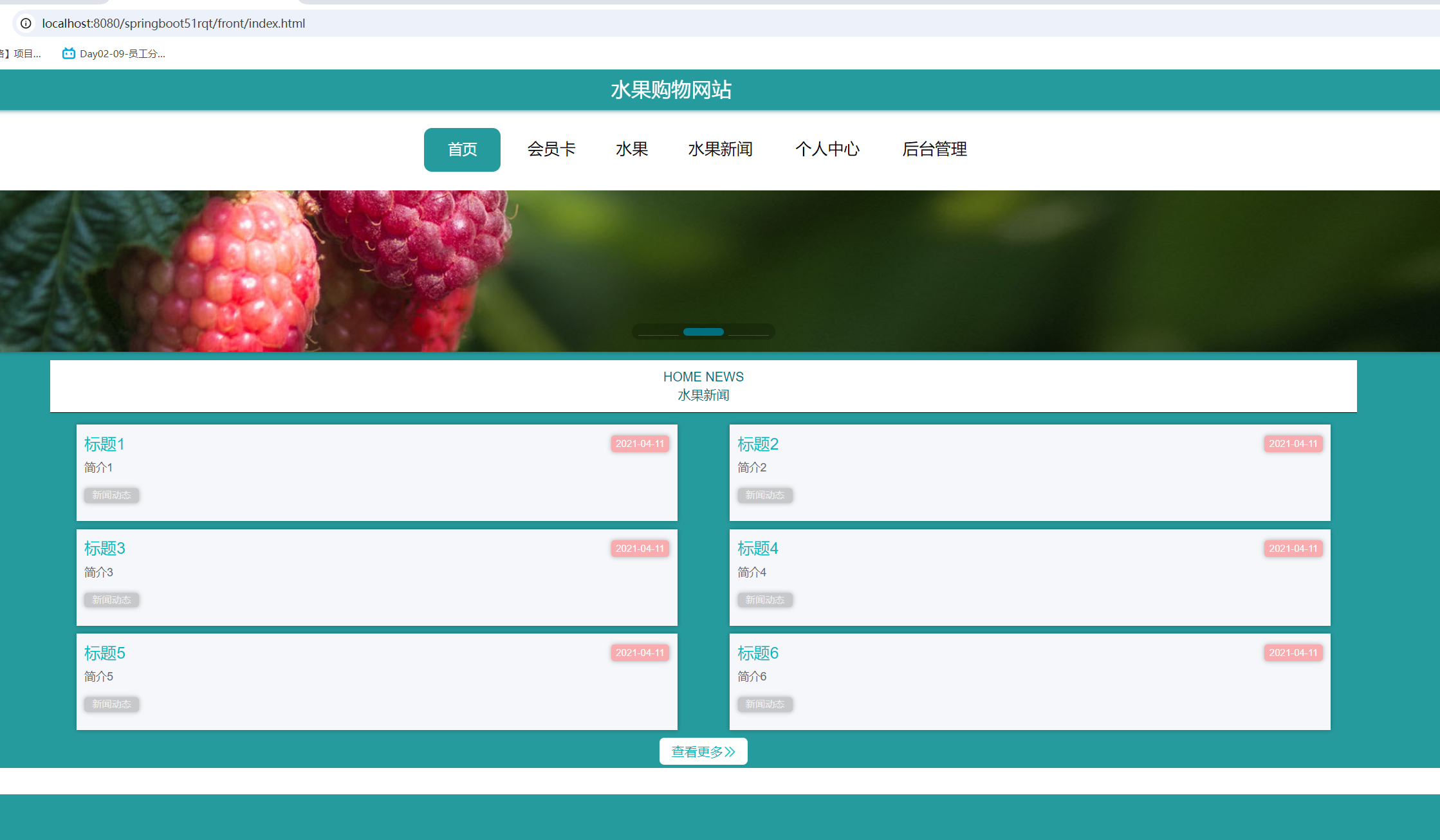Open the 标题4 news article

click(x=758, y=549)
